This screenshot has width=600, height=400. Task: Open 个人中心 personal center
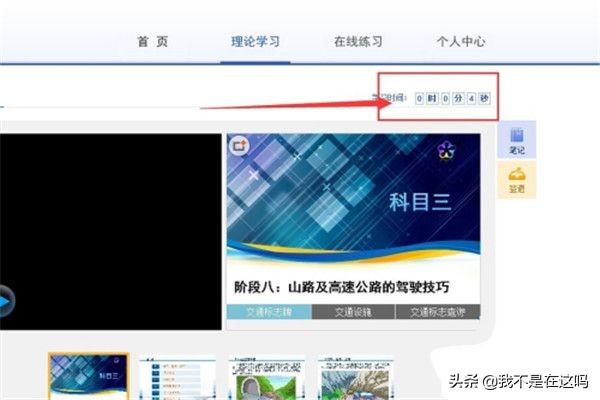(461, 42)
